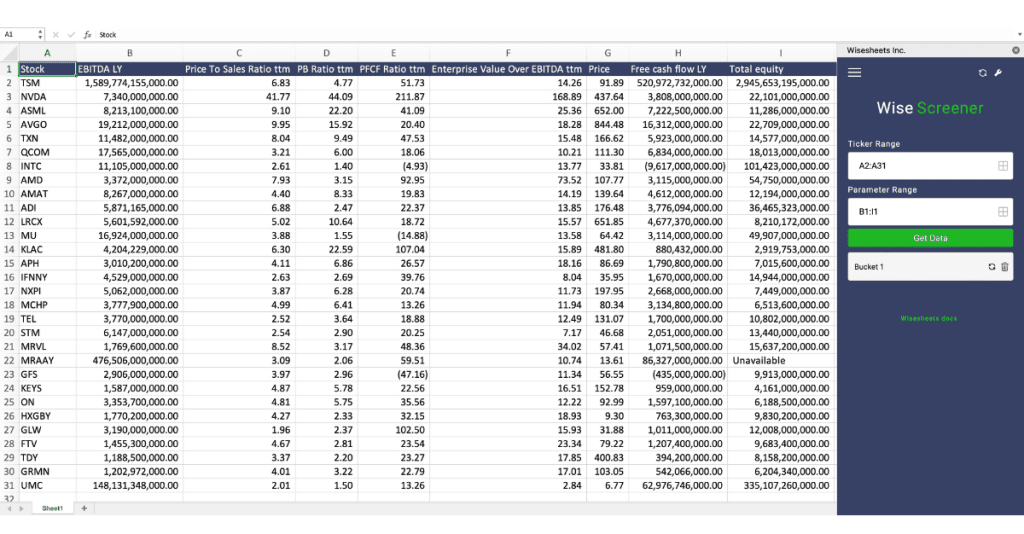Open the Wisesheets hamburger menu
This screenshot has width=1024, height=534.
(x=854, y=73)
